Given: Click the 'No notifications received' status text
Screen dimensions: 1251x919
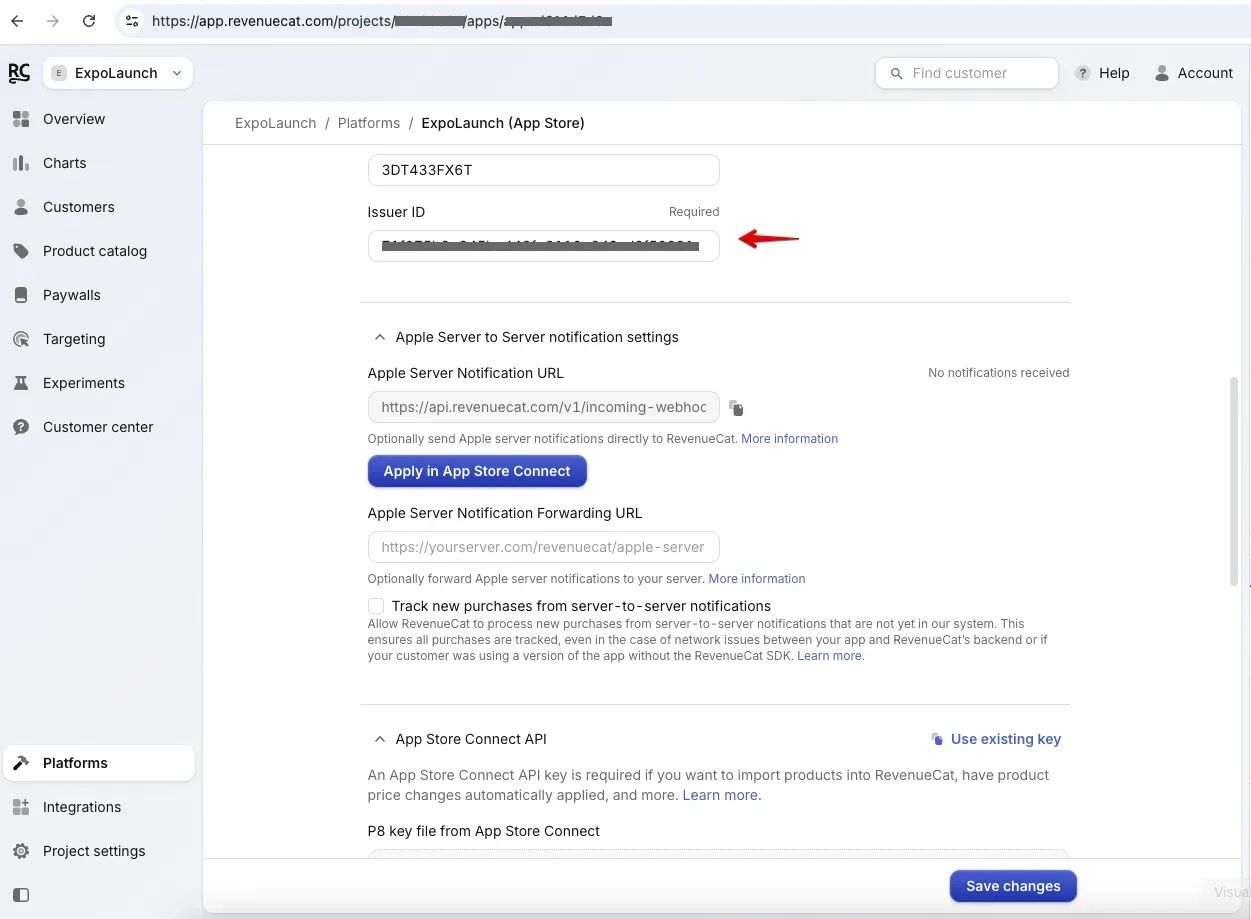Looking at the screenshot, I should 999,373.
